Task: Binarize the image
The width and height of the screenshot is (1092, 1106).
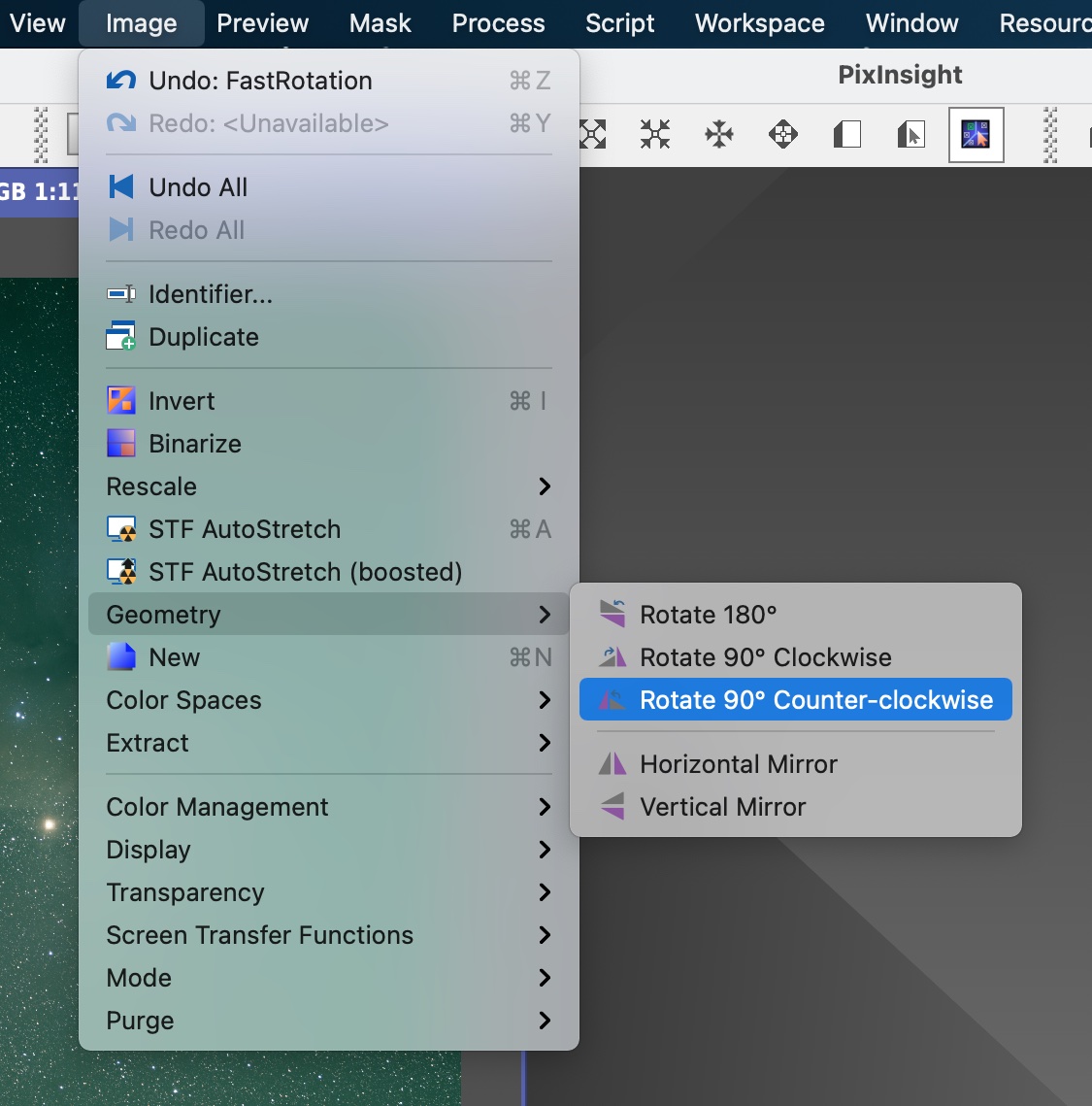Action: pyautogui.click(x=194, y=444)
